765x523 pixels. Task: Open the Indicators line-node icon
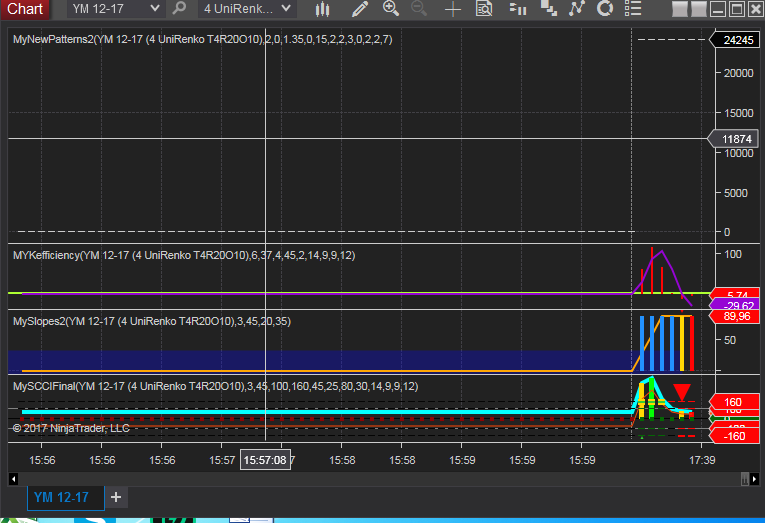pyautogui.click(x=577, y=9)
